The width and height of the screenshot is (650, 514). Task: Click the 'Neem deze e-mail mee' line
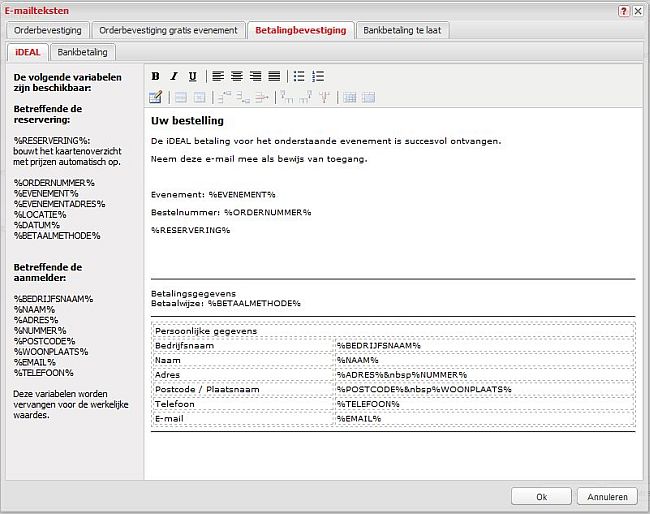click(x=259, y=159)
